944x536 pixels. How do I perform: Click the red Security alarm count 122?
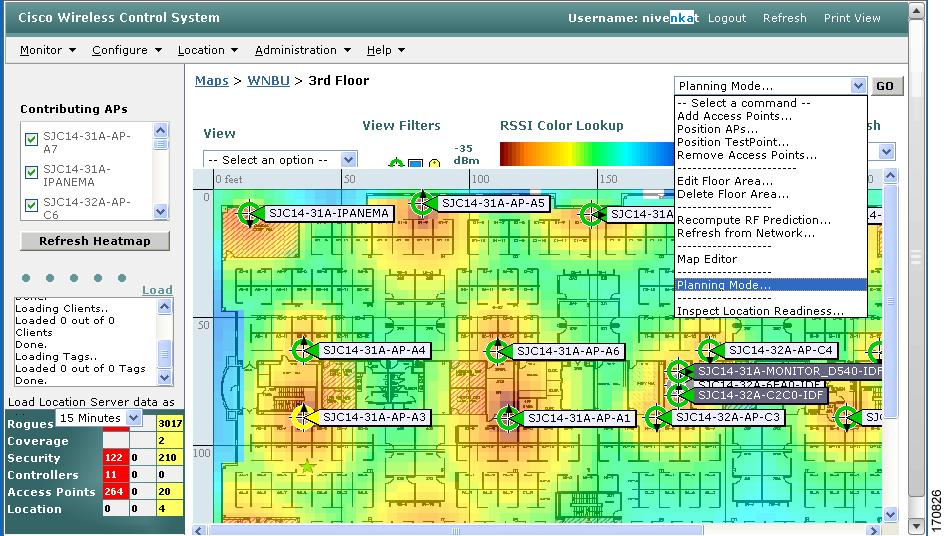[114, 458]
